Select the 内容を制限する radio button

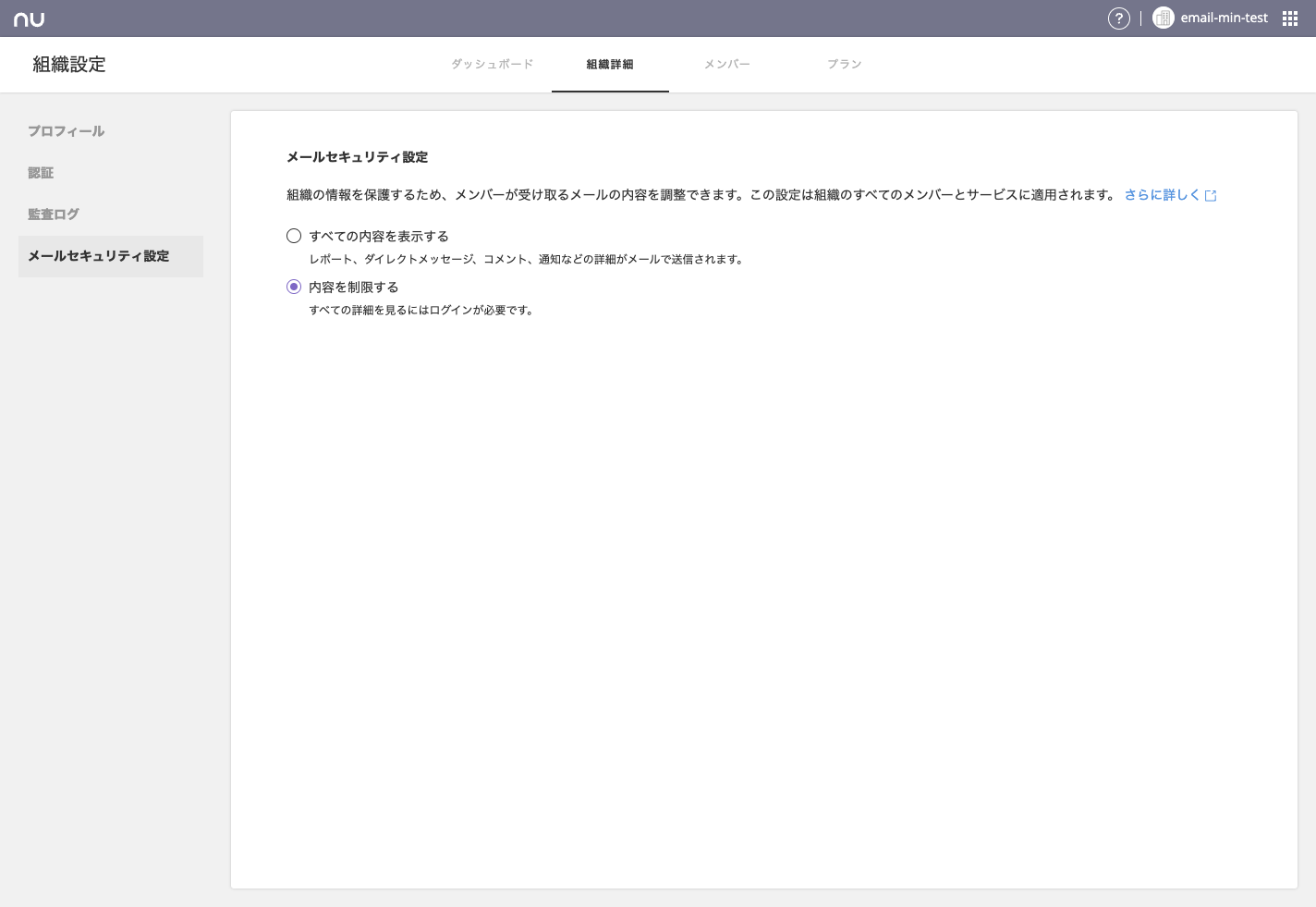[294, 287]
